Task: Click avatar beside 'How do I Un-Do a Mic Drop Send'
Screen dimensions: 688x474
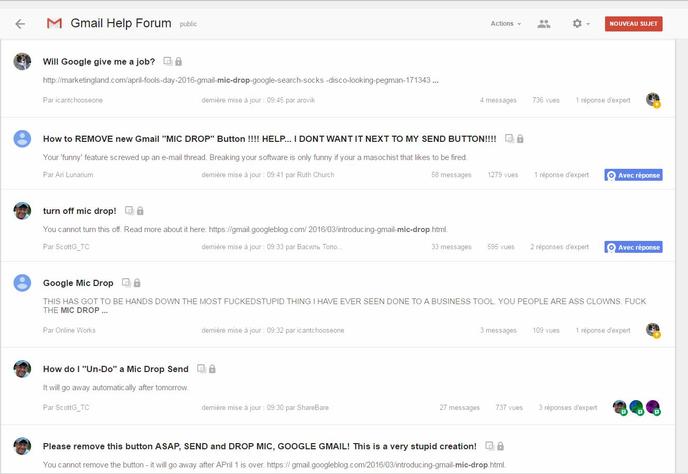Action: pyautogui.click(x=22, y=369)
